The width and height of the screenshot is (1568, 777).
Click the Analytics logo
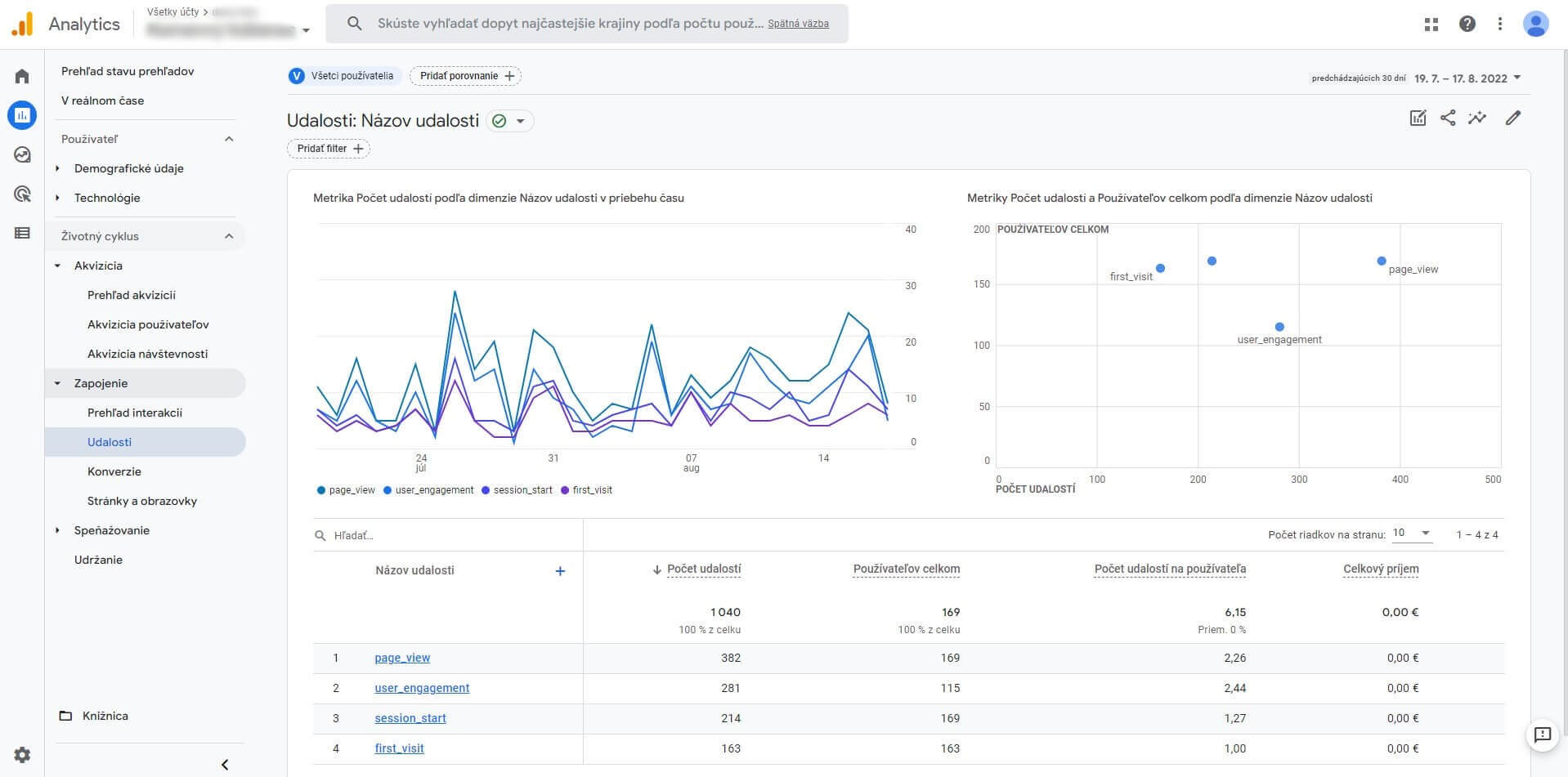[22, 25]
